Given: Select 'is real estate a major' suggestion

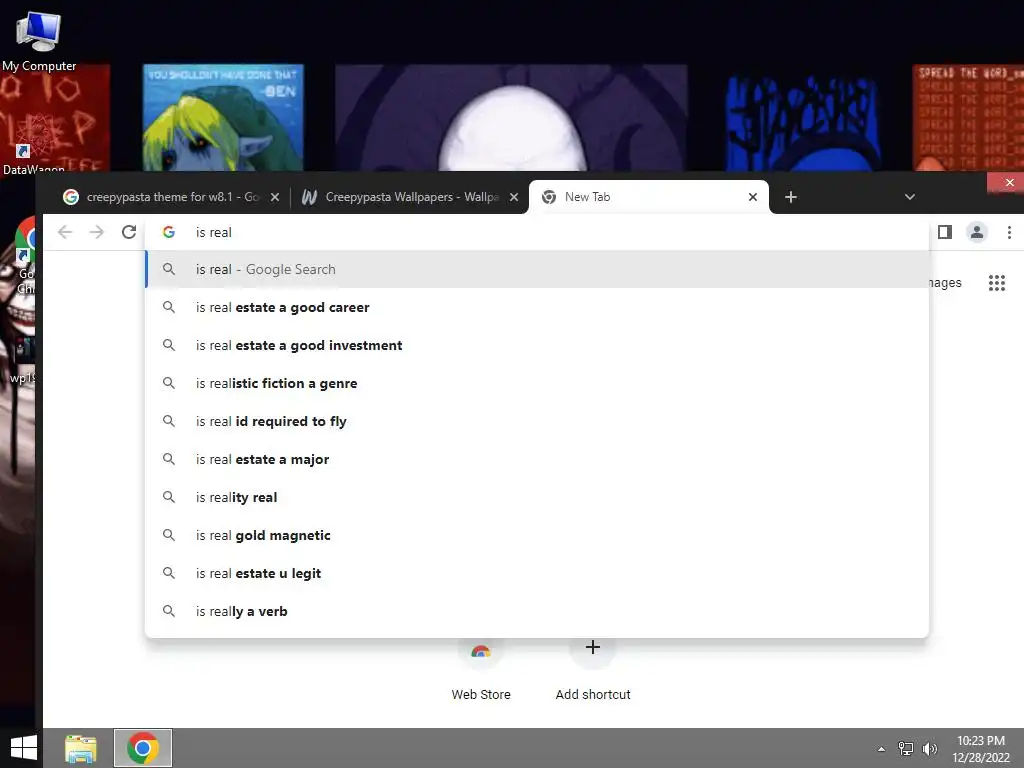Looking at the screenshot, I should tap(537, 459).
